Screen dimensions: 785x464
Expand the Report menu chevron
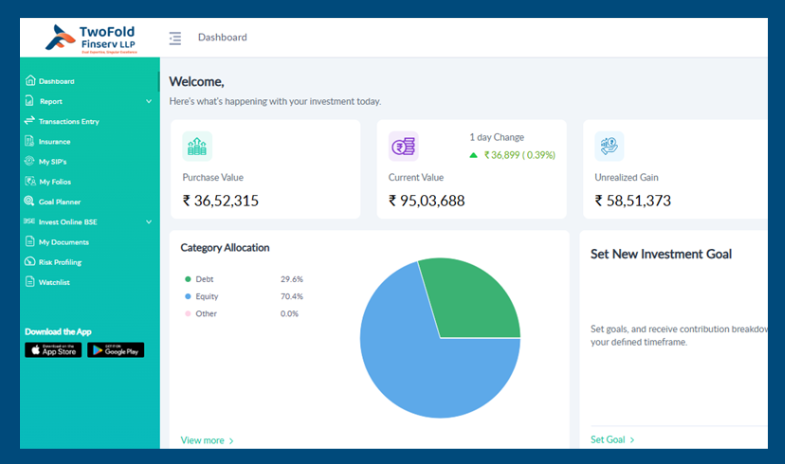click(149, 101)
